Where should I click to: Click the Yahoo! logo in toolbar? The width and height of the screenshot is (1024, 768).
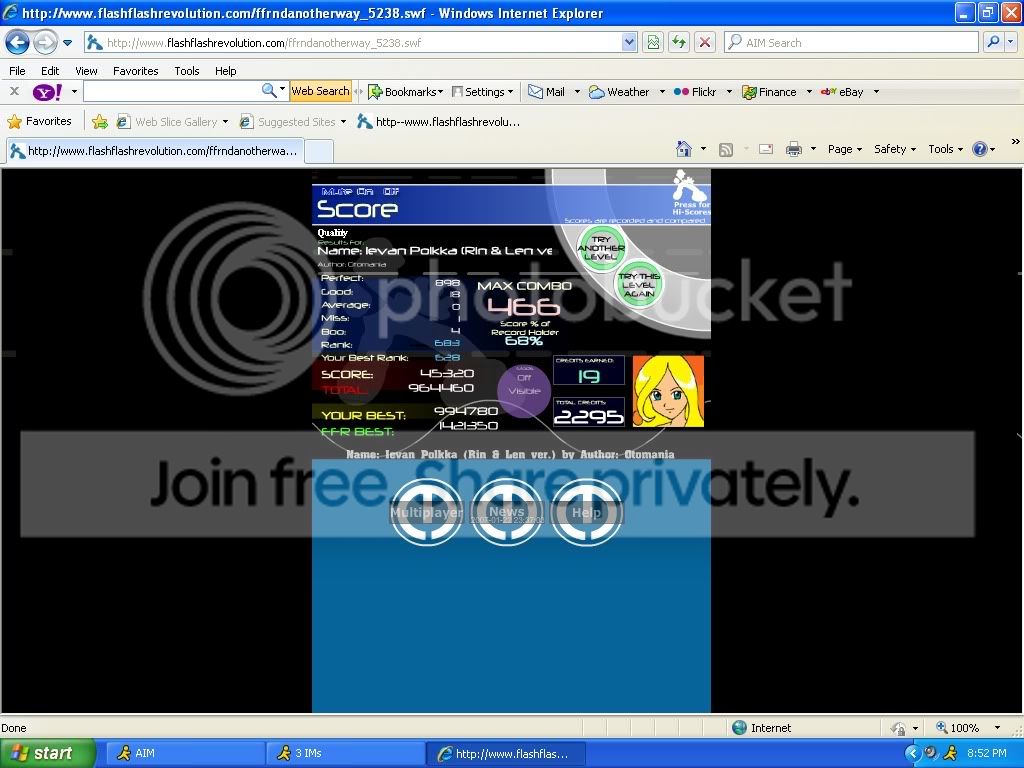47,92
